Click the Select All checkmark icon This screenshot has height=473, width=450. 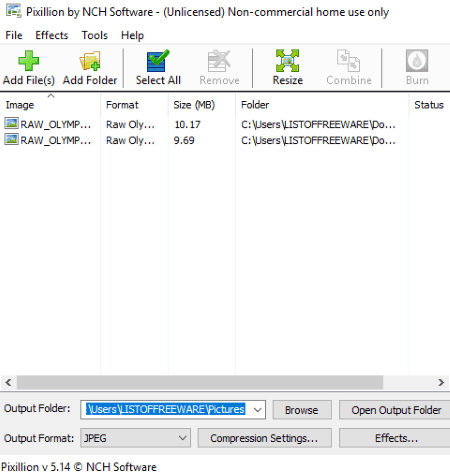158,61
